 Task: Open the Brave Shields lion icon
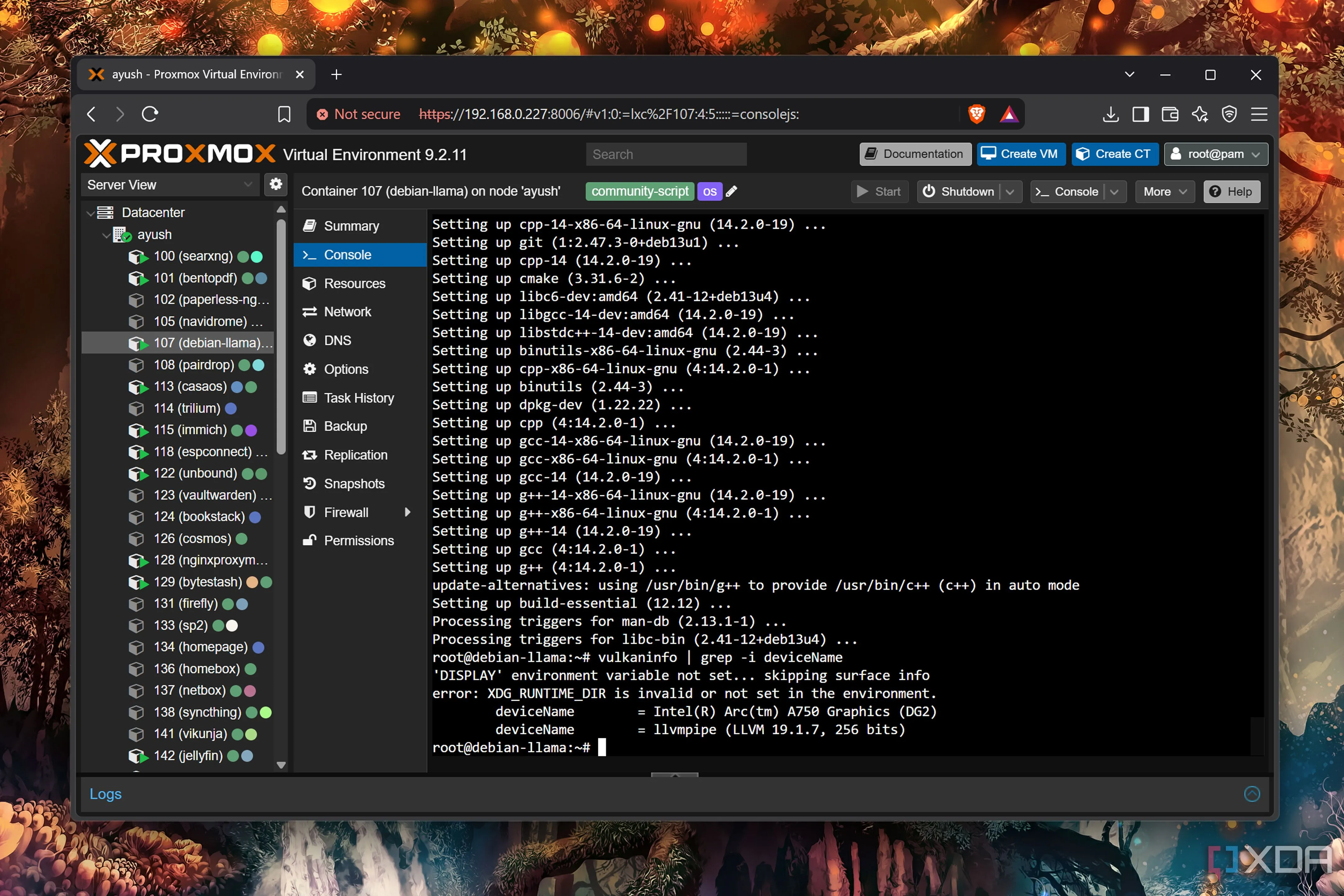point(977,114)
